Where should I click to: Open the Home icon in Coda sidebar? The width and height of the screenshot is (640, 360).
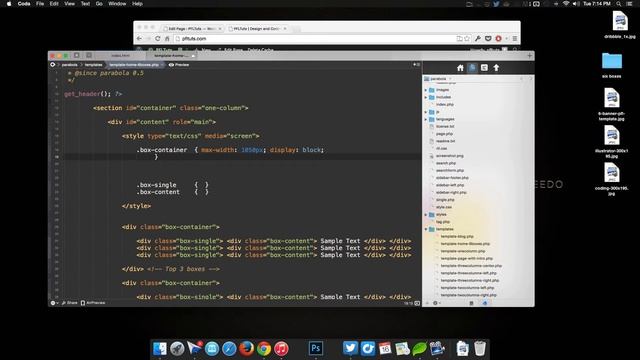[x=460, y=68]
